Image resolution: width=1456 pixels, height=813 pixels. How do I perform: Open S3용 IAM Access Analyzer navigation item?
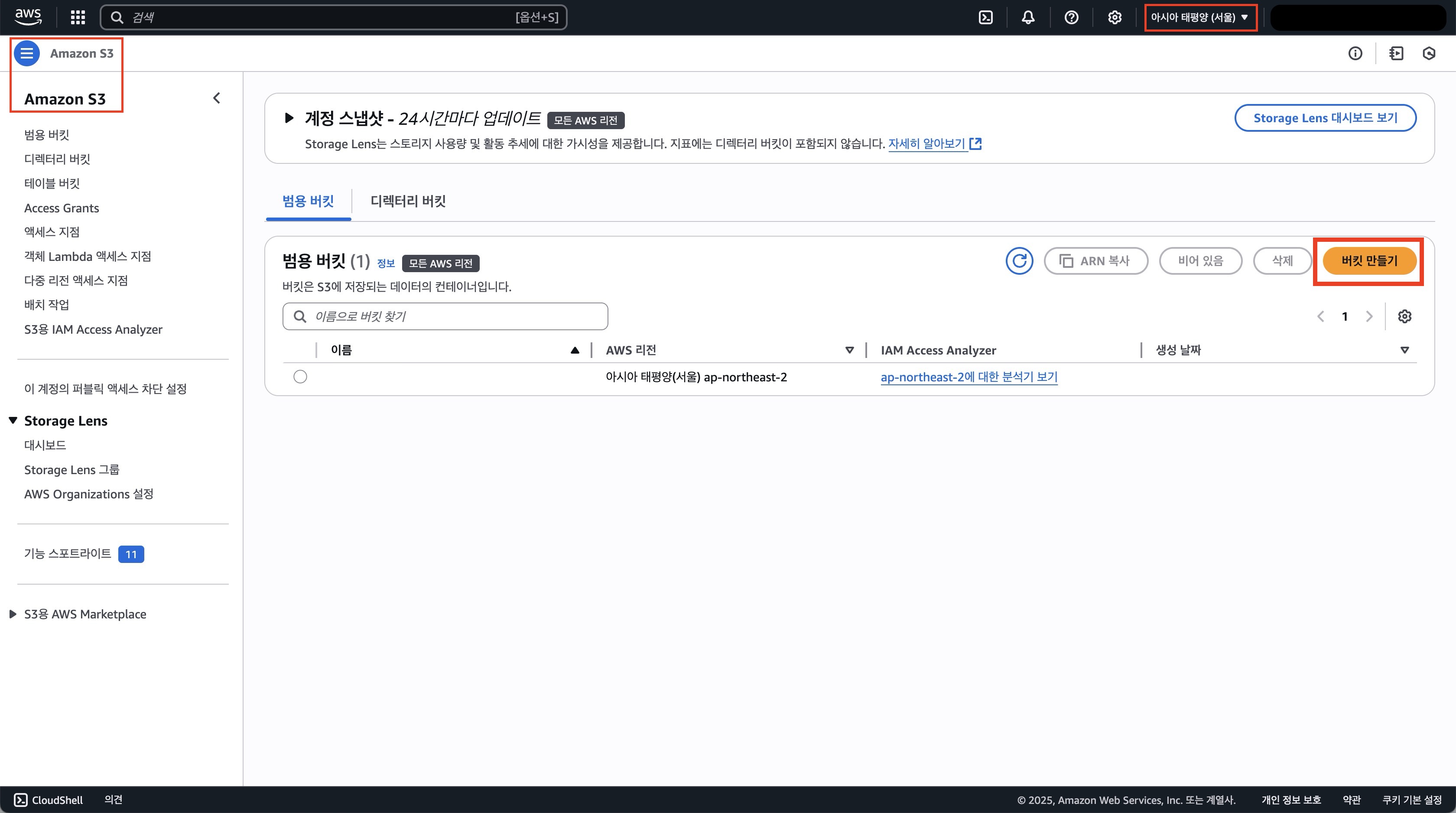pyautogui.click(x=93, y=329)
